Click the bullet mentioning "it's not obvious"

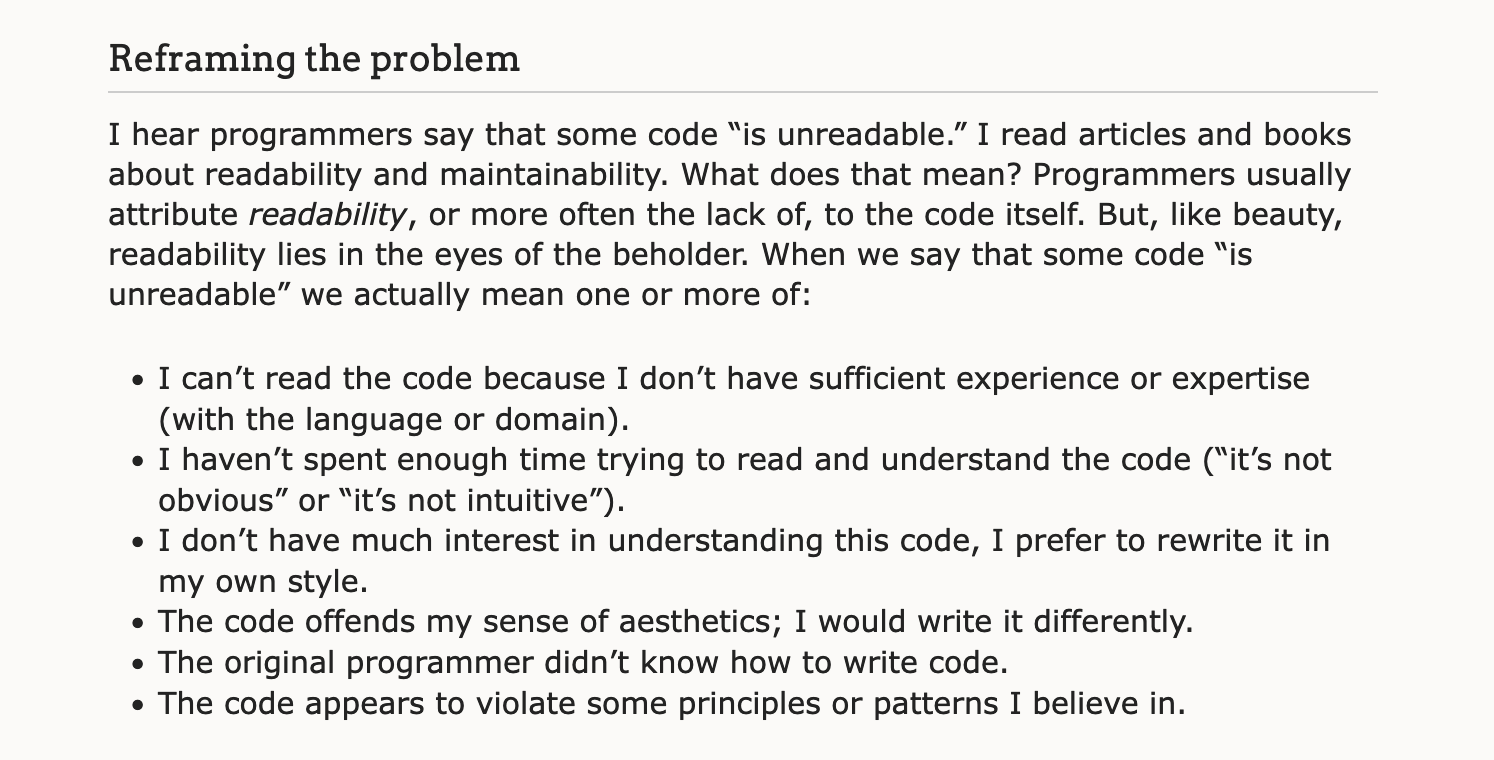point(745,479)
